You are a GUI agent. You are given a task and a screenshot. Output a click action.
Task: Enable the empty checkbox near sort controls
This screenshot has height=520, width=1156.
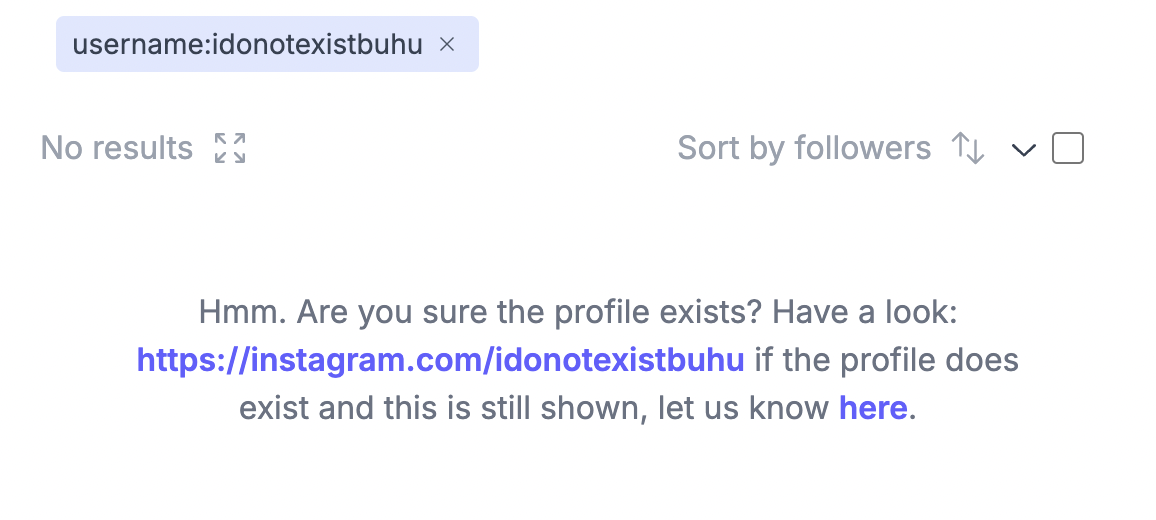(1068, 148)
